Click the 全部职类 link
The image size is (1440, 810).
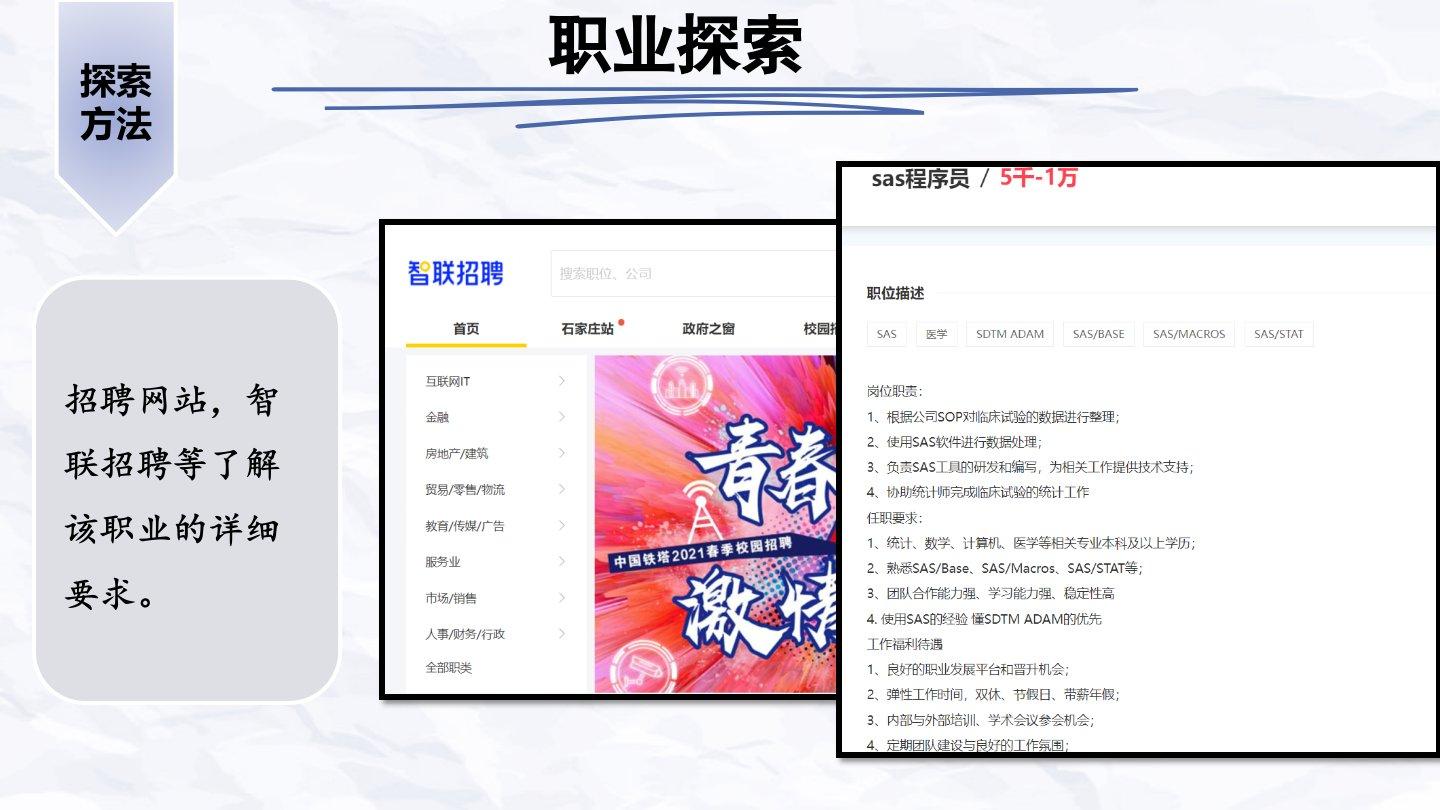pos(448,668)
